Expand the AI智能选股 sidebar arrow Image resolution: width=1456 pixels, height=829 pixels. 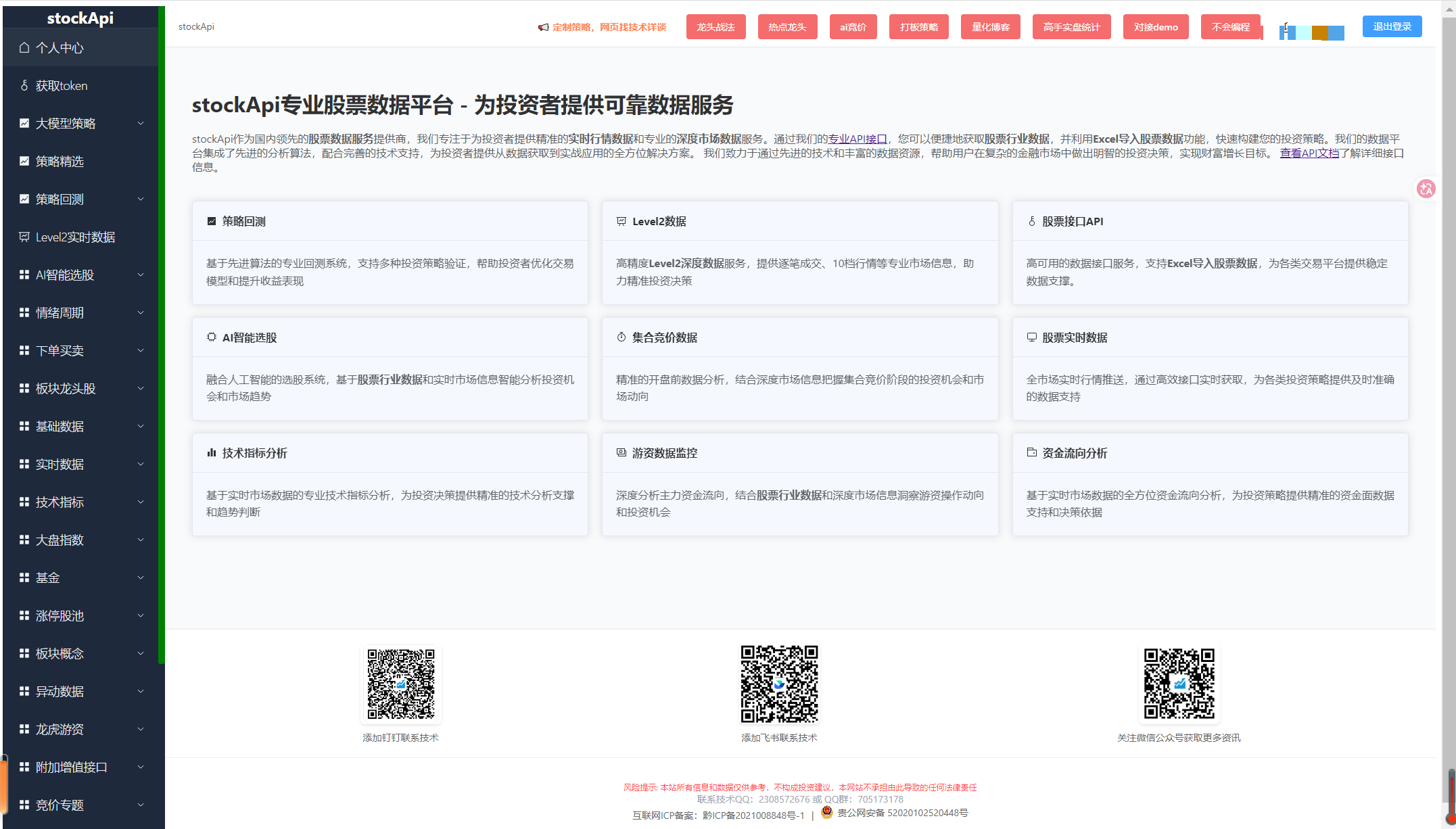pos(141,275)
